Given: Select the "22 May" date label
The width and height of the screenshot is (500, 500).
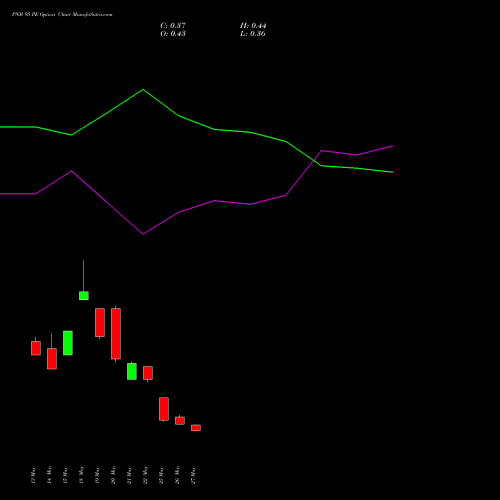Looking at the screenshot, I should pyautogui.click(x=145, y=475).
